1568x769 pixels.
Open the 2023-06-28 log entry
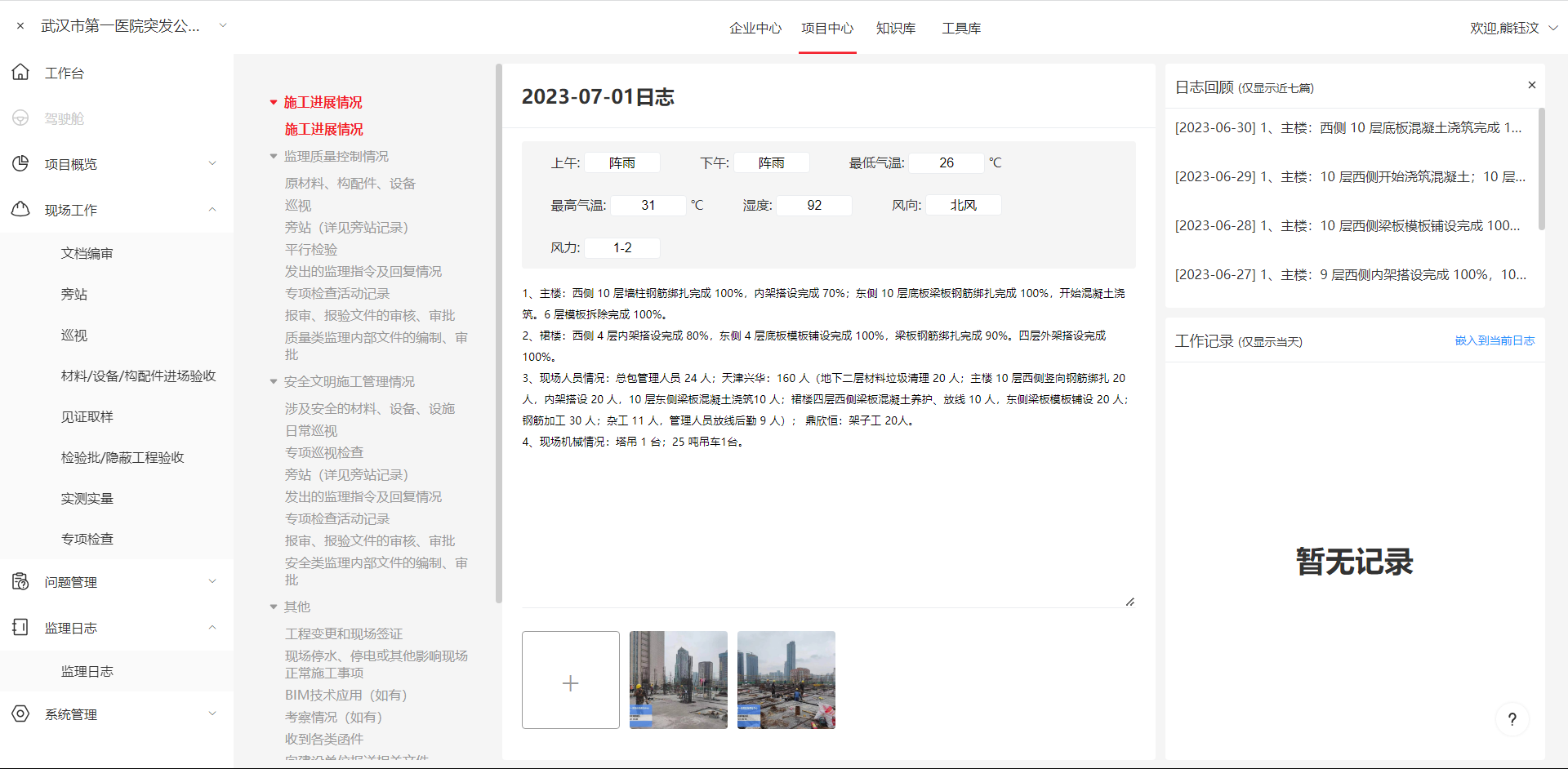pyautogui.click(x=1347, y=225)
